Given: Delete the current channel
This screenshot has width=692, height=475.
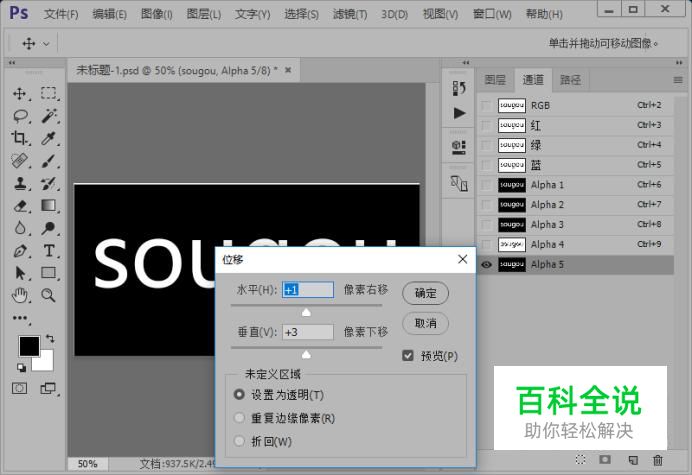Looking at the screenshot, I should pos(658,460).
